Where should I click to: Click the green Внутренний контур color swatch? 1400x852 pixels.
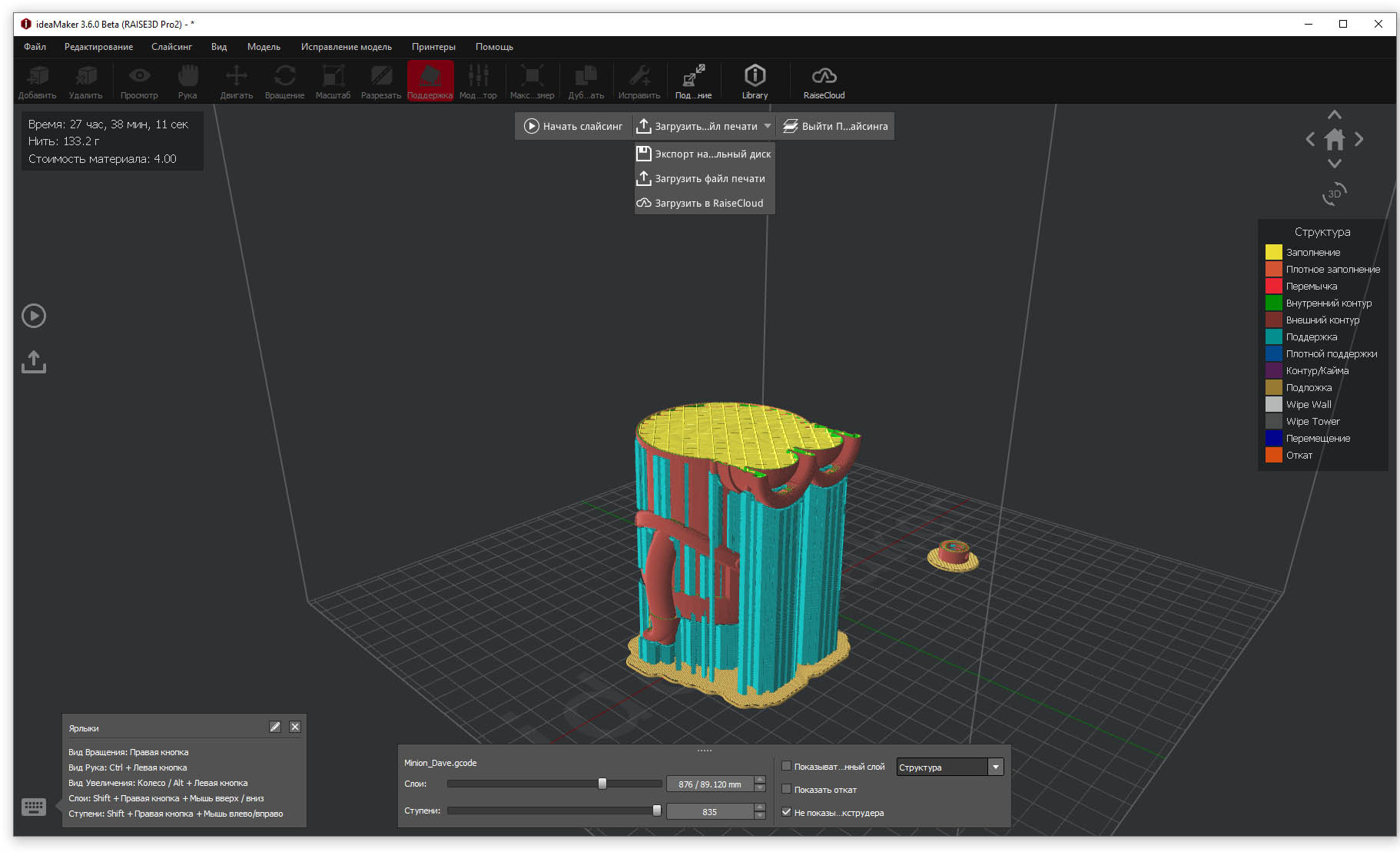point(1274,303)
